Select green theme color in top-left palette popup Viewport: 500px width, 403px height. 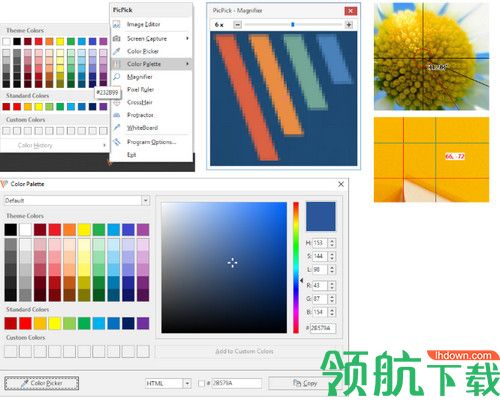(x=71, y=41)
